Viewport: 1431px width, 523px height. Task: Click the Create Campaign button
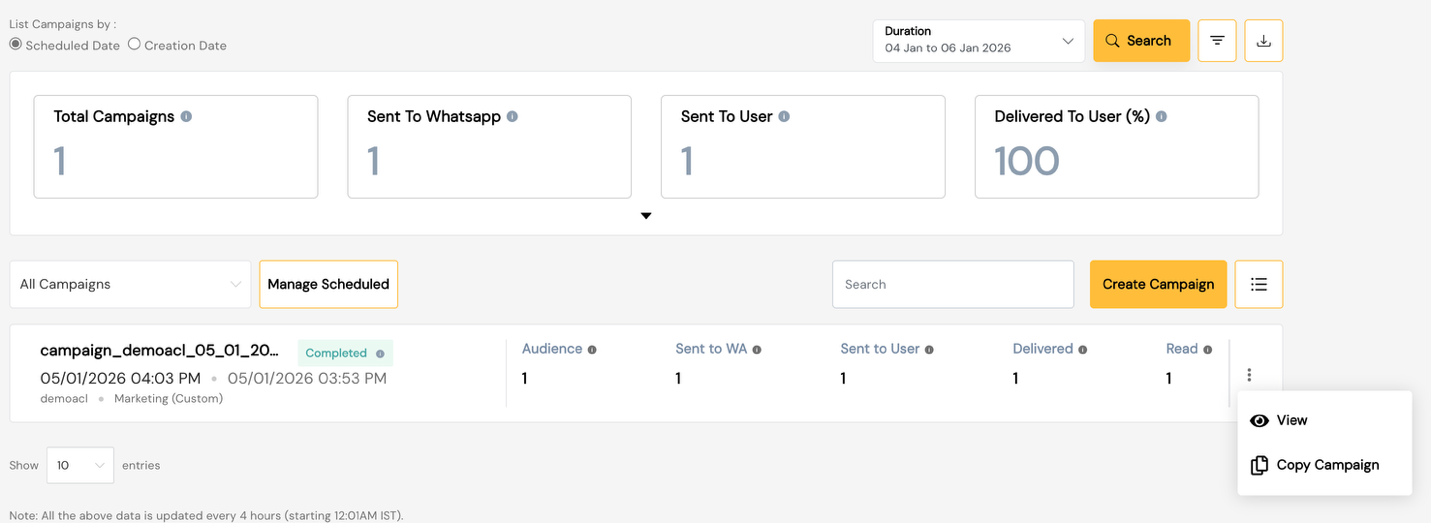tap(1158, 284)
